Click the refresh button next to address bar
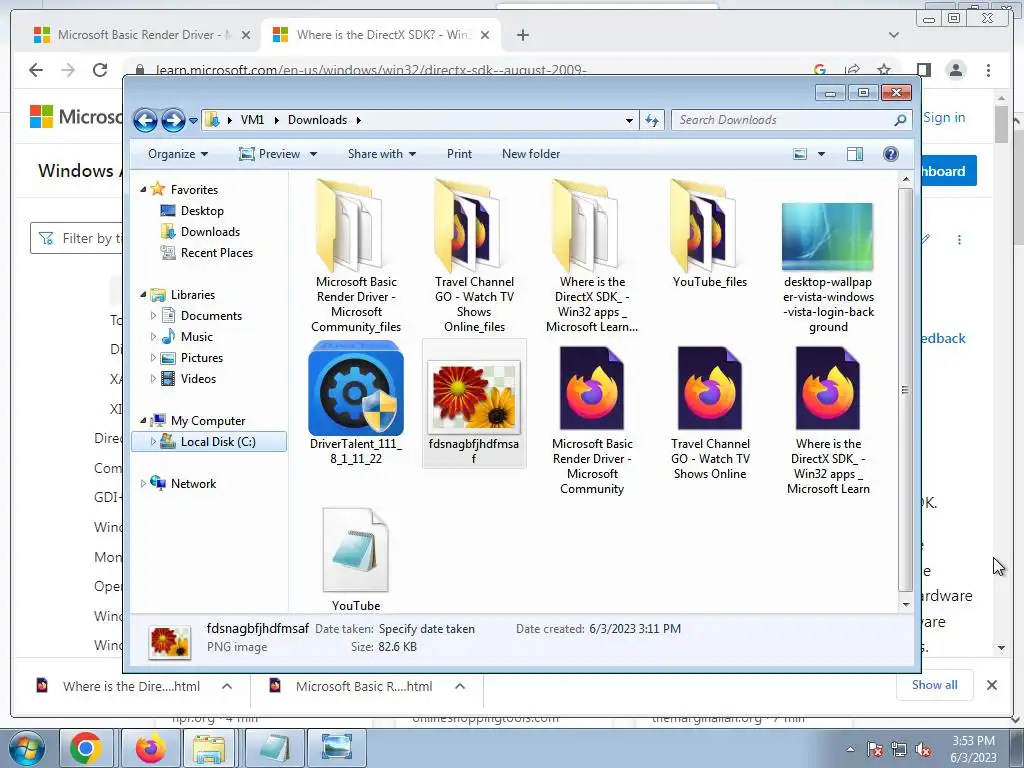Viewport: 1024px width, 768px height. coord(652,120)
